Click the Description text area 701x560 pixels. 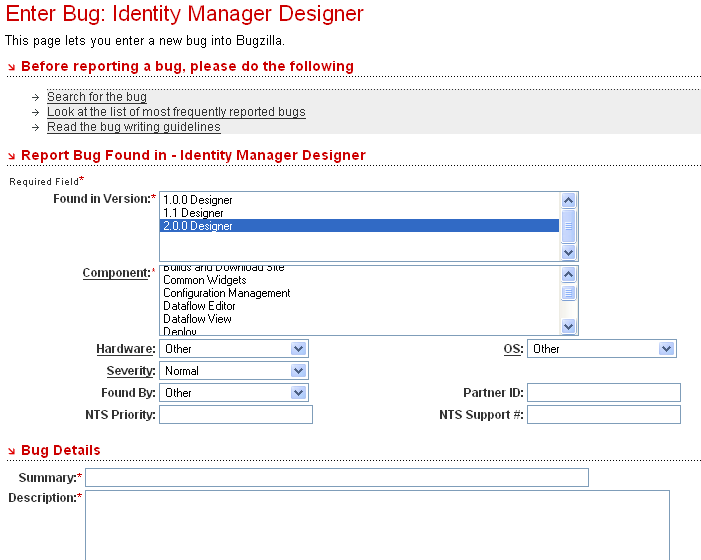(x=377, y=525)
